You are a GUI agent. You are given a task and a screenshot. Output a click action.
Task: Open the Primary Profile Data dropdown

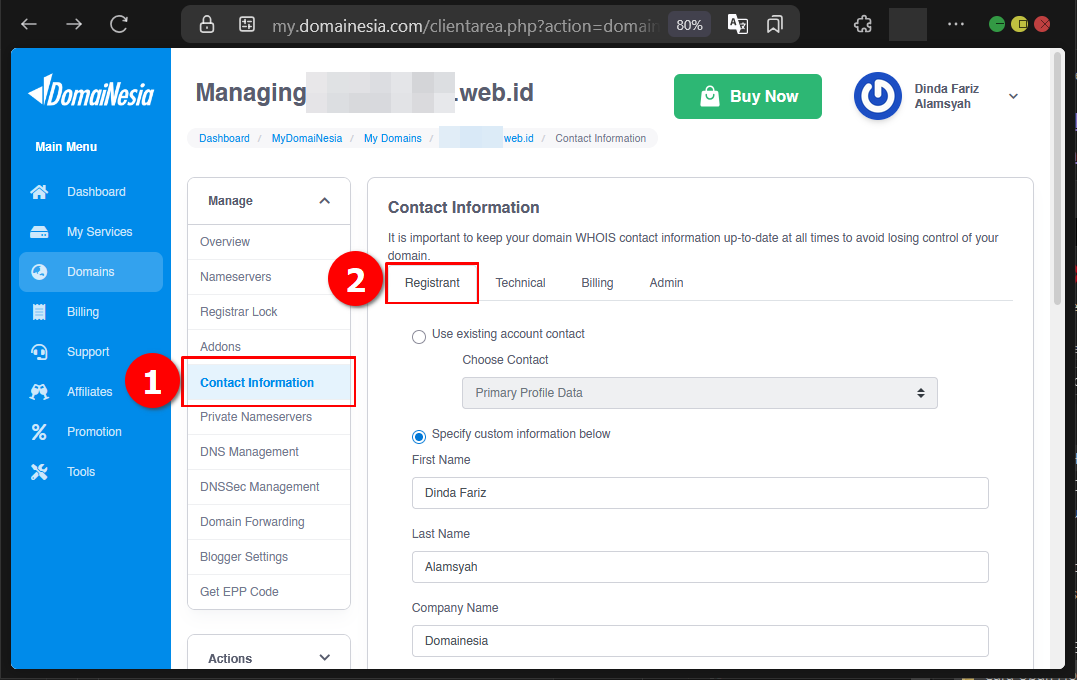699,393
